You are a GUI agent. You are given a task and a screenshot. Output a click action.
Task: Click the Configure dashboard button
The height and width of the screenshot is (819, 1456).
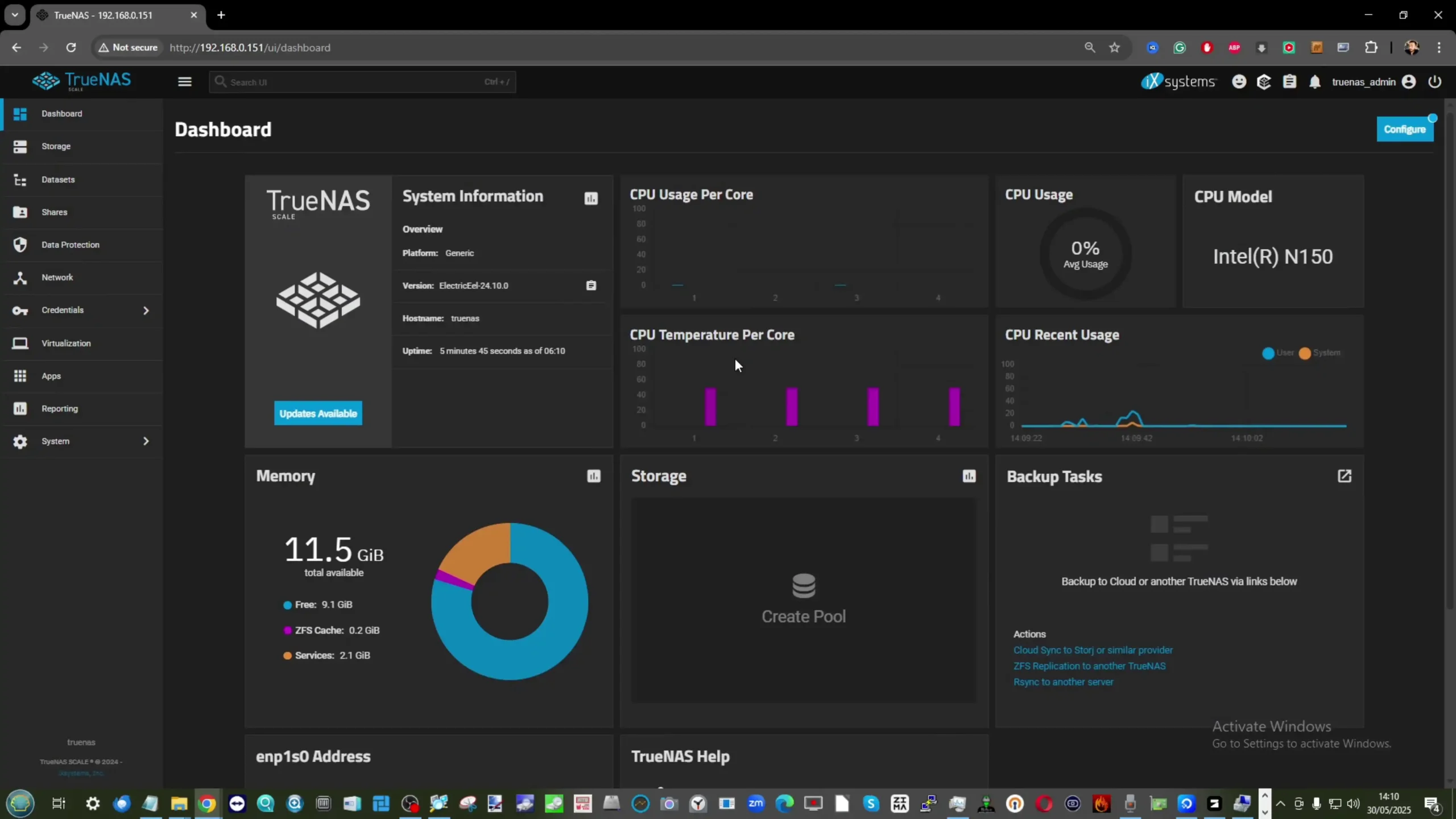pyautogui.click(x=1404, y=130)
